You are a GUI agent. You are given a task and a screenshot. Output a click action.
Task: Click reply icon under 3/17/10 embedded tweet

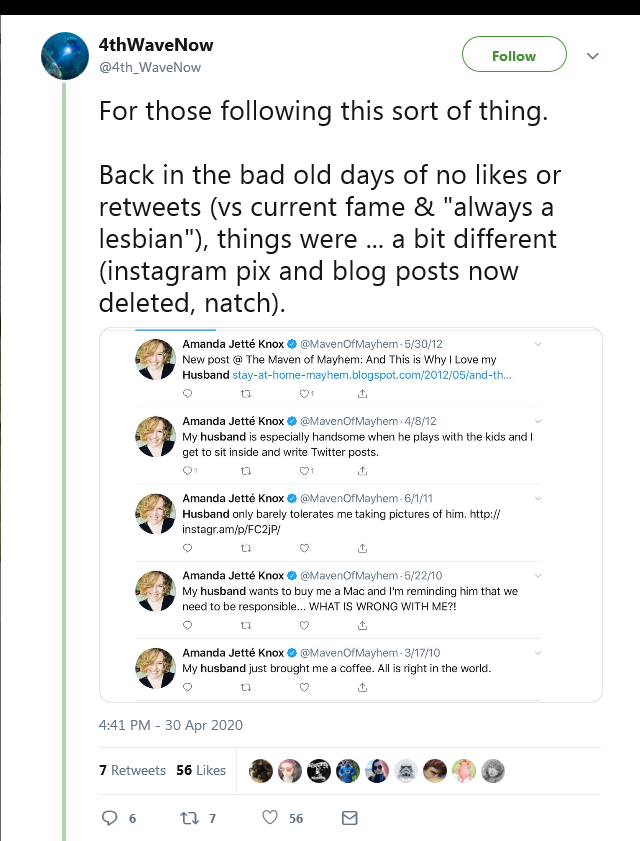(187, 687)
